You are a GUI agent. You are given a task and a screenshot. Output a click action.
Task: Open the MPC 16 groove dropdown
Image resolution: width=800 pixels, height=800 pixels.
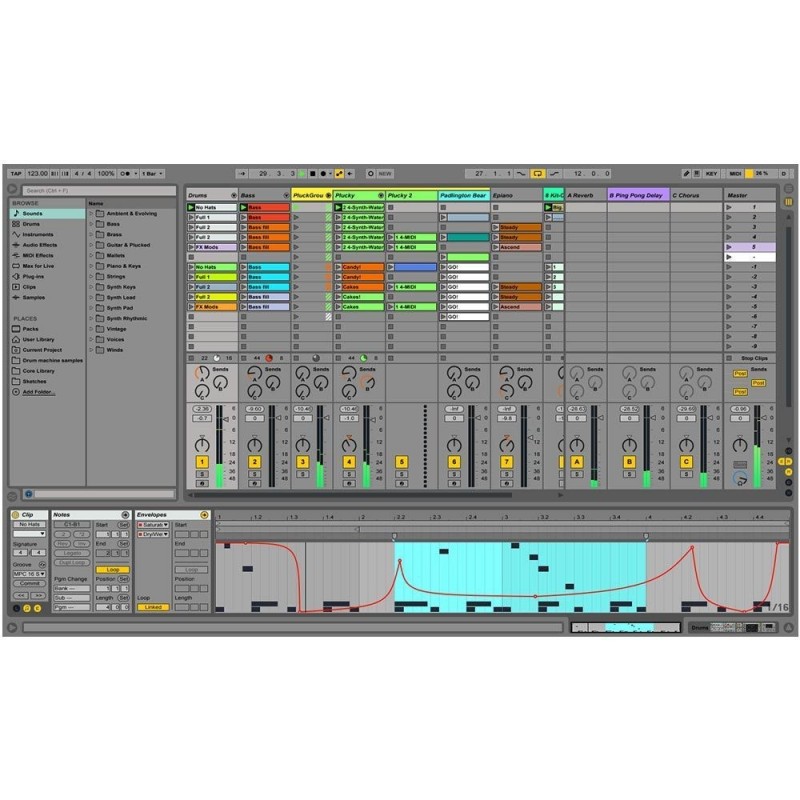[28, 574]
